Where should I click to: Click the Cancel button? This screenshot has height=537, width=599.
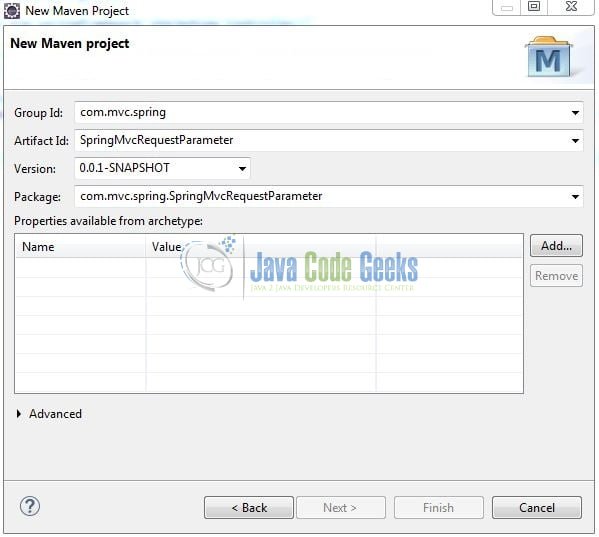coord(537,508)
